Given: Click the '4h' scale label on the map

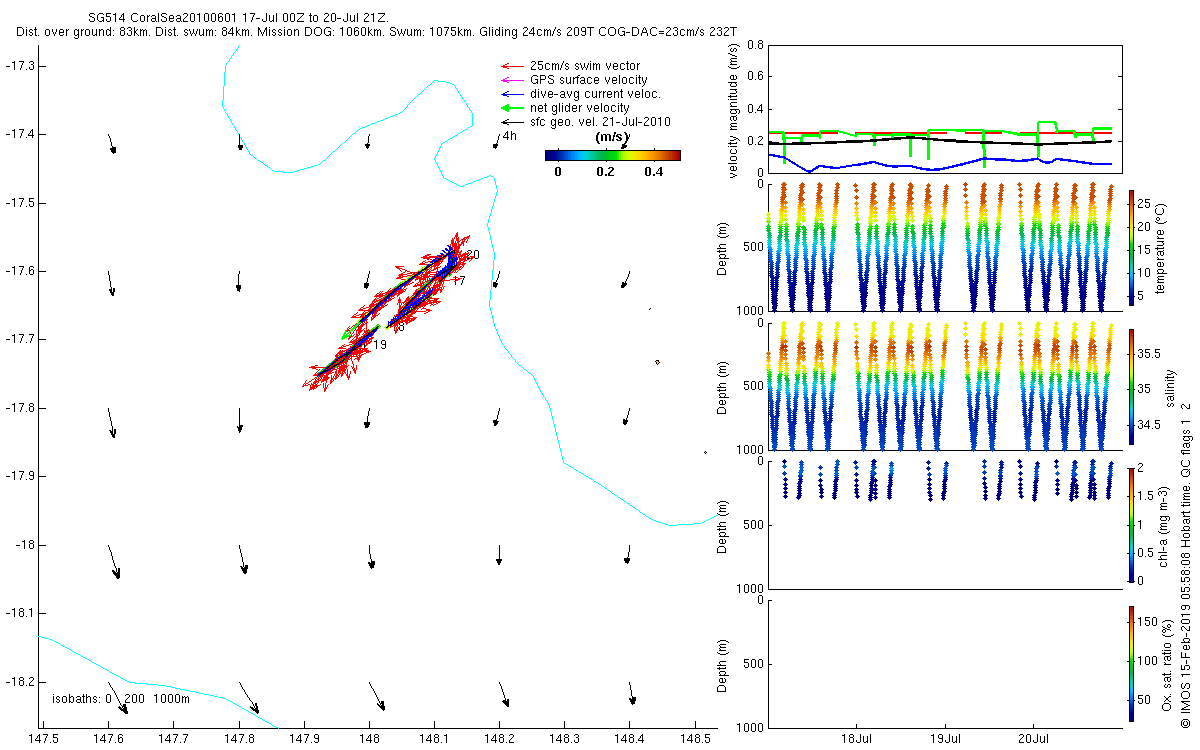Looking at the screenshot, I should (x=510, y=136).
